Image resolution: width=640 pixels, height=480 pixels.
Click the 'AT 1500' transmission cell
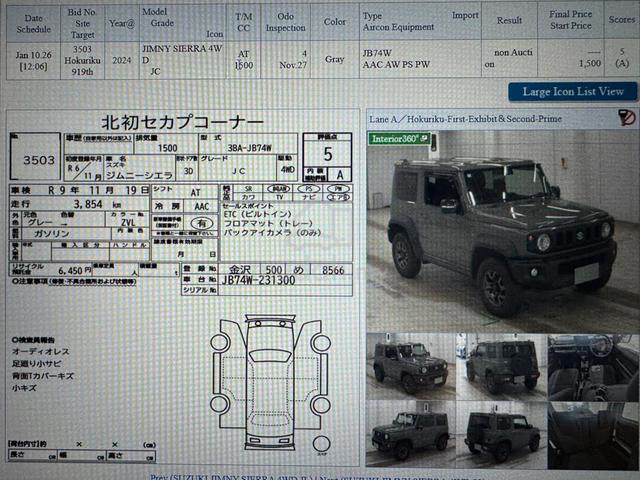click(243, 60)
